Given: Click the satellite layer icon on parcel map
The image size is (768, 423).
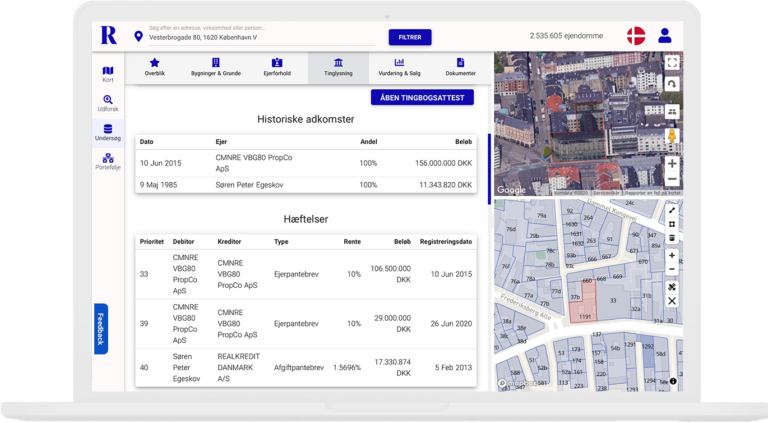Looking at the screenshot, I should pyautogui.click(x=672, y=286).
